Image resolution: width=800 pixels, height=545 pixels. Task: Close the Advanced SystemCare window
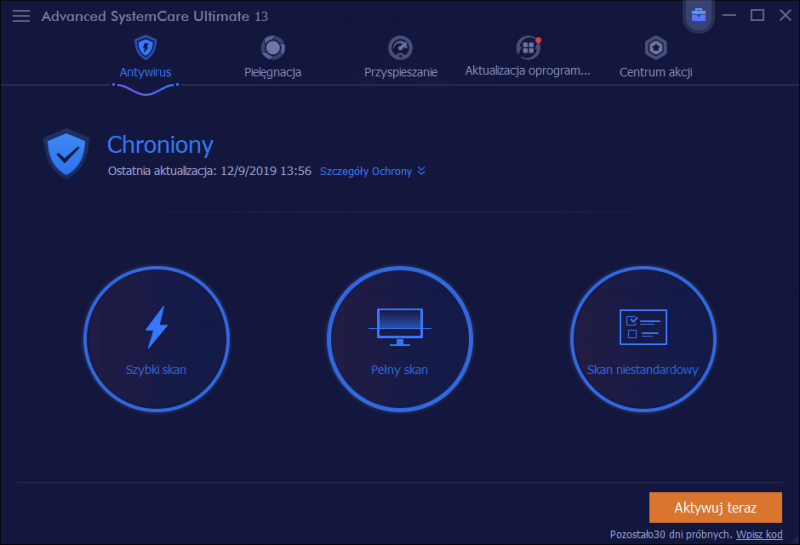(785, 15)
